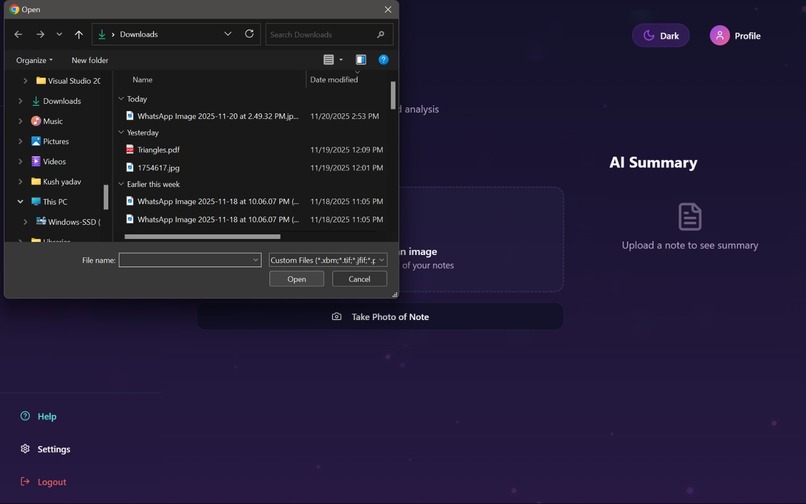Click the AI Summary document icon

tap(690, 217)
